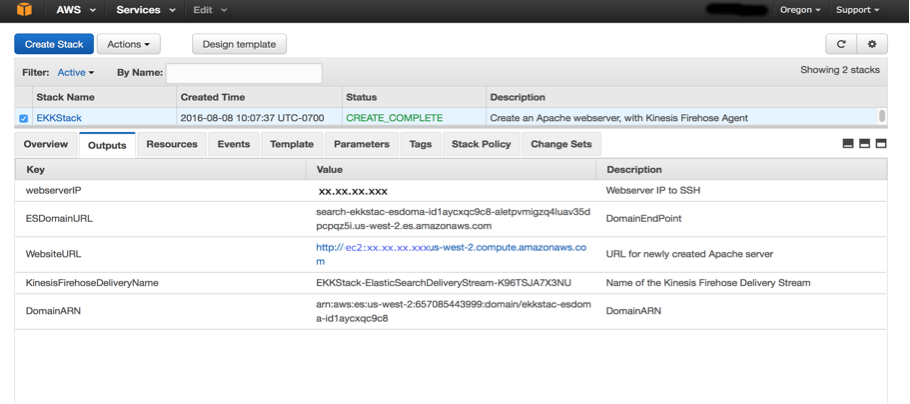The height and width of the screenshot is (404, 910).
Task: Click the Design template button
Action: point(239,44)
